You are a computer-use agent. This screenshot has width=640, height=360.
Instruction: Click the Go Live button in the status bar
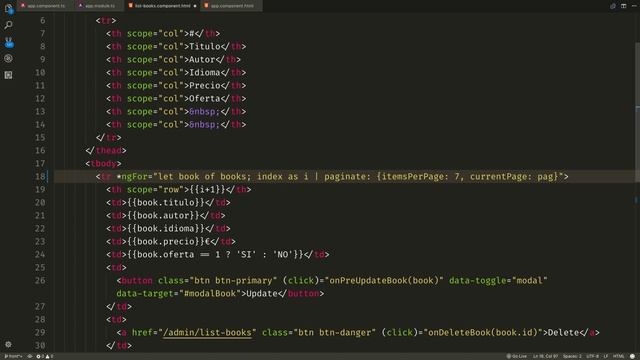click(517, 356)
